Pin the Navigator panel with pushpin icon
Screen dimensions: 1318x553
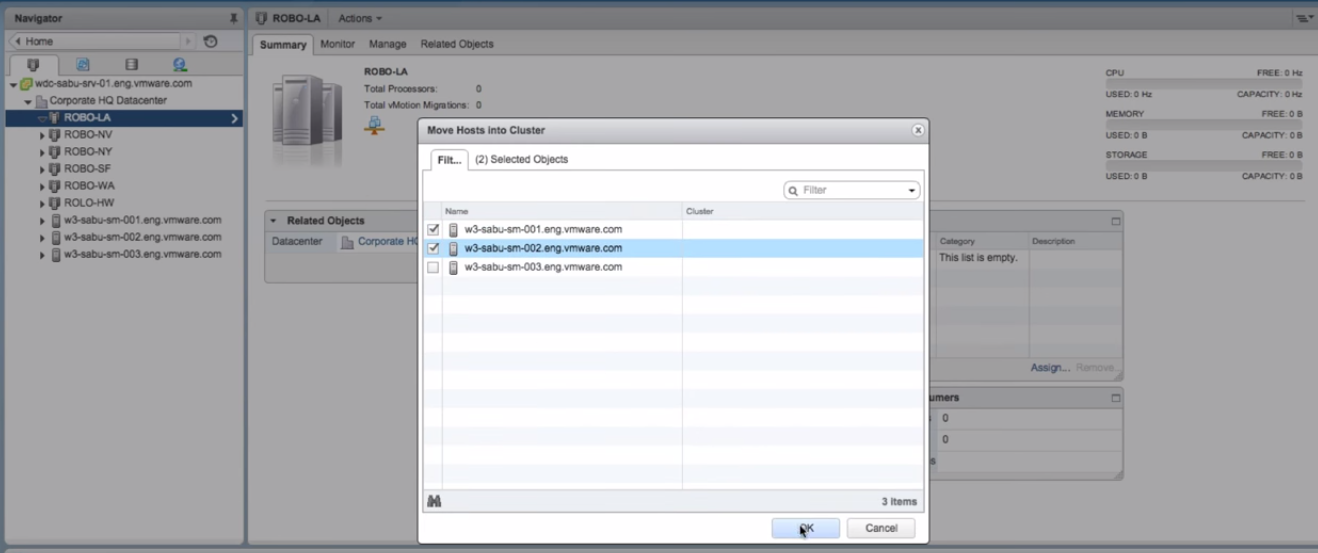(x=234, y=18)
